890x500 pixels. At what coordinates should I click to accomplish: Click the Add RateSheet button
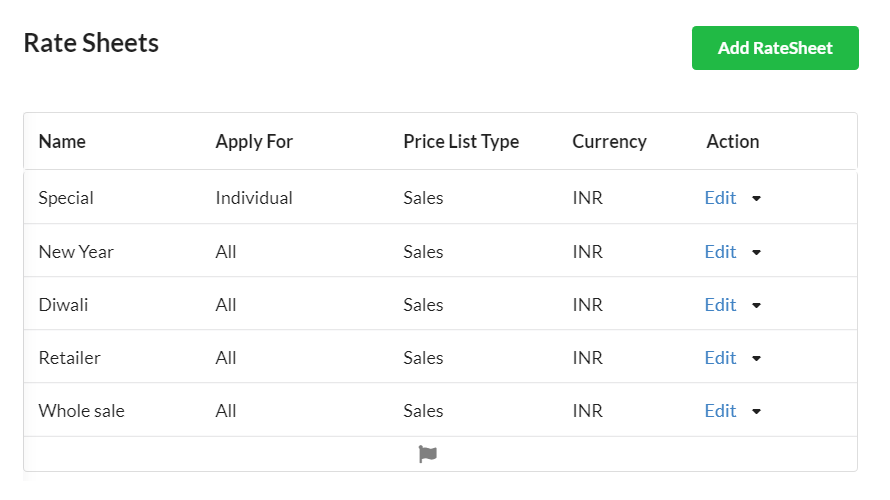pyautogui.click(x=775, y=48)
